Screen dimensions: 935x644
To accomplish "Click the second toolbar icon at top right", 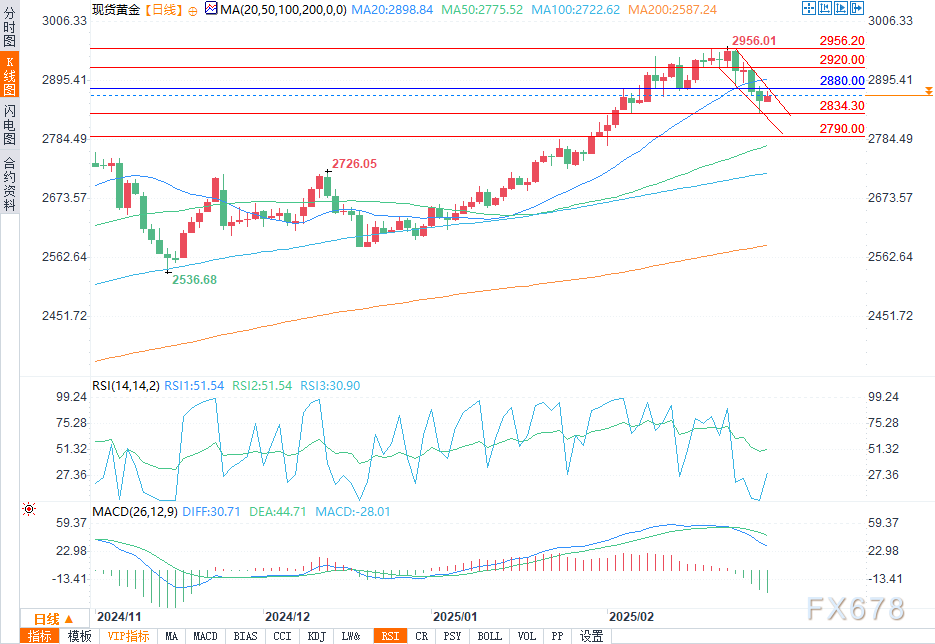I will pos(824,9).
